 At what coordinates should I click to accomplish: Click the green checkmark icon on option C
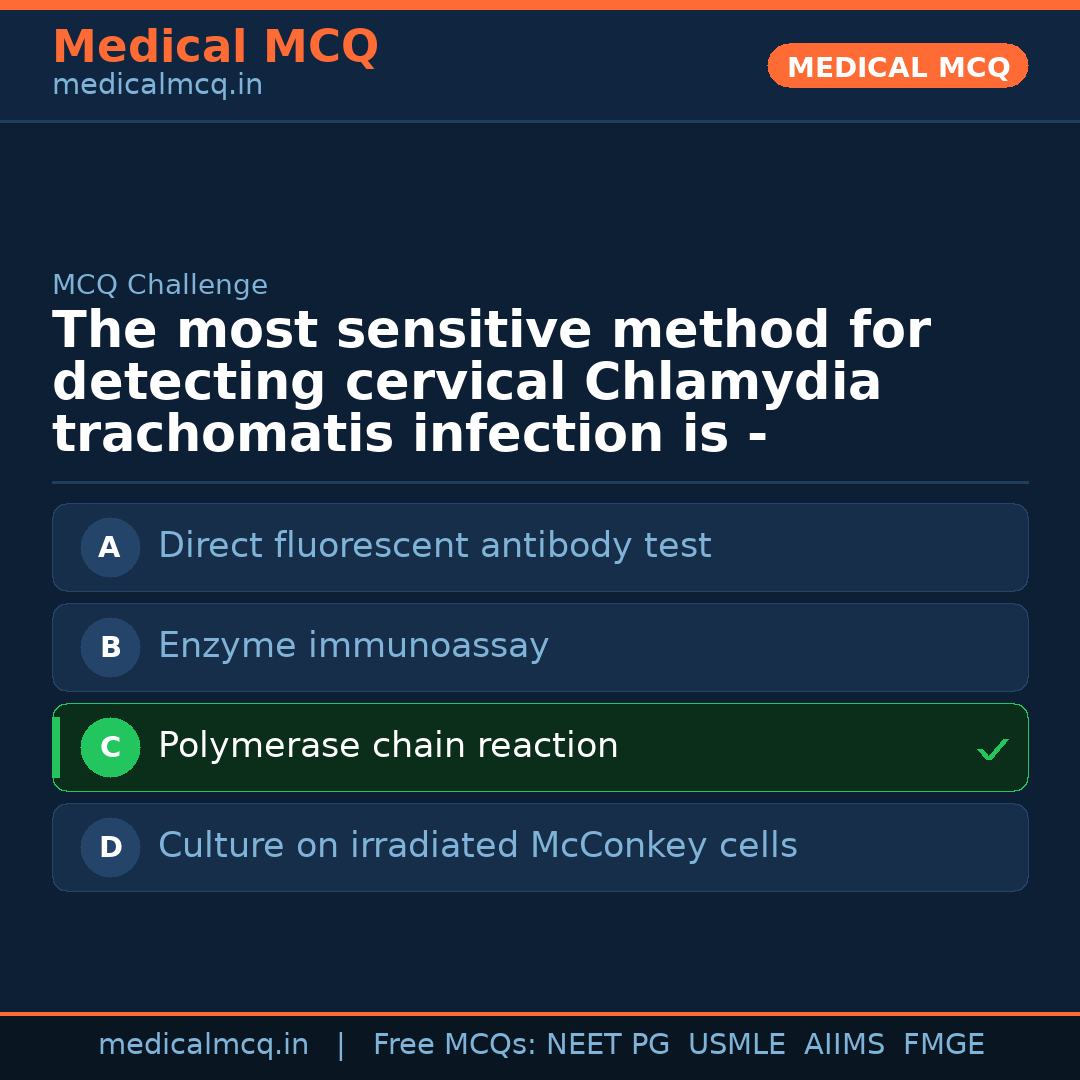point(992,749)
